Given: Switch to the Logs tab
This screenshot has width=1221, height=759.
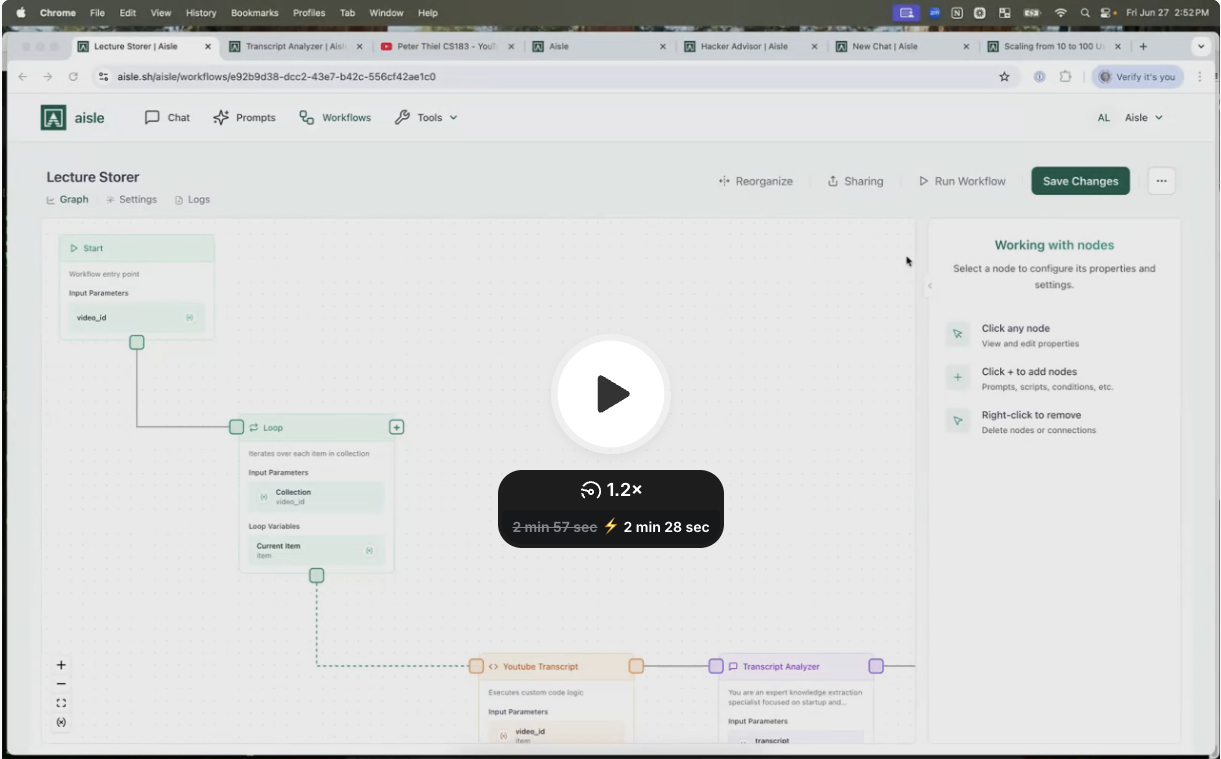Looking at the screenshot, I should click(x=193, y=200).
